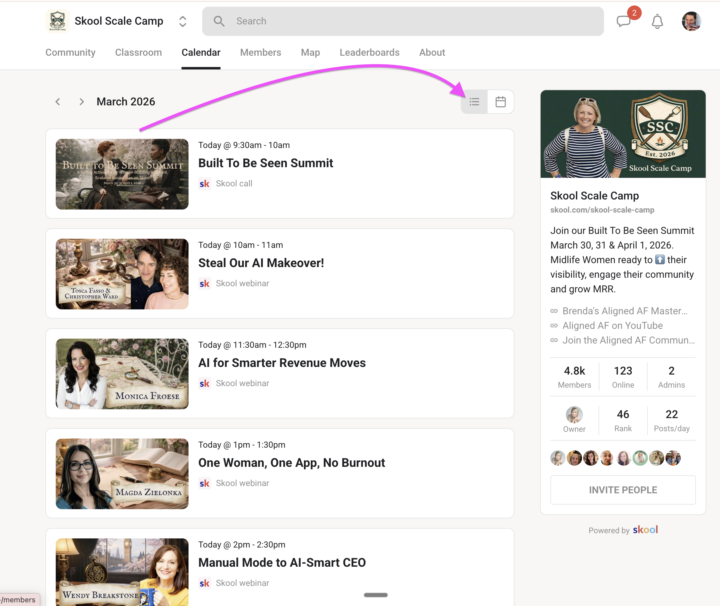
Task: Click the last member avatar in the row
Action: click(x=673, y=458)
